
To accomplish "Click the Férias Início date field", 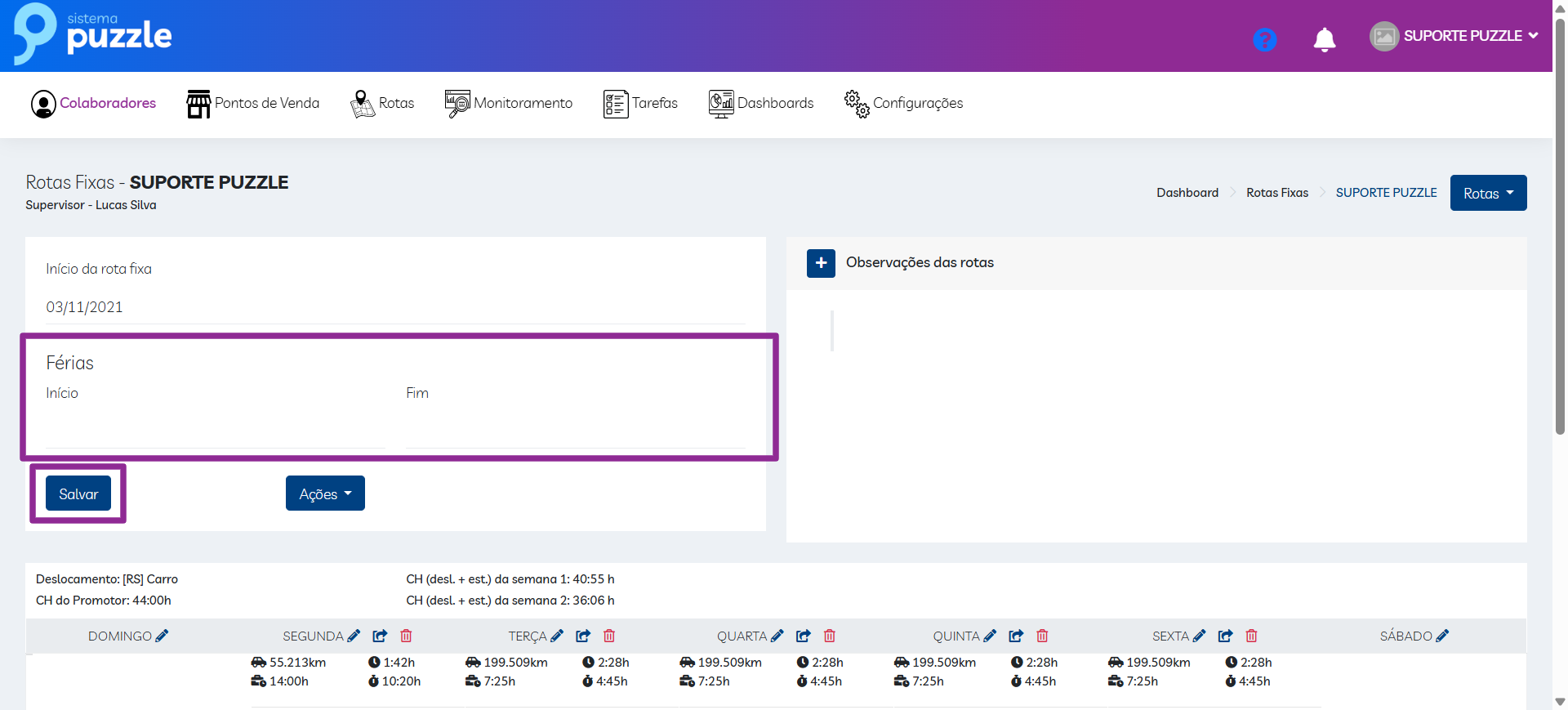I will (214, 429).
